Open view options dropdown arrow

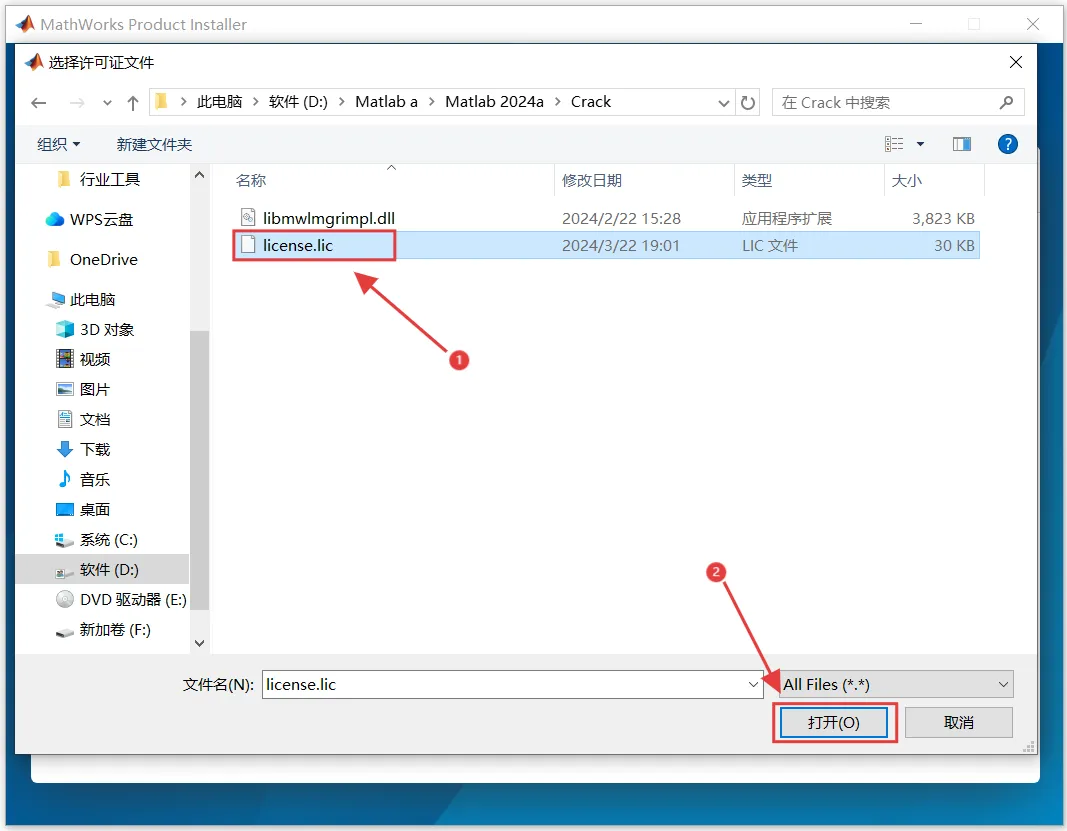(920, 144)
